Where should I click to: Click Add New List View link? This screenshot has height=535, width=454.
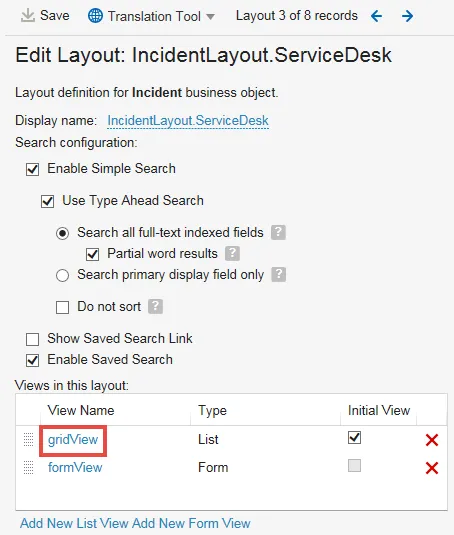(x=74, y=523)
